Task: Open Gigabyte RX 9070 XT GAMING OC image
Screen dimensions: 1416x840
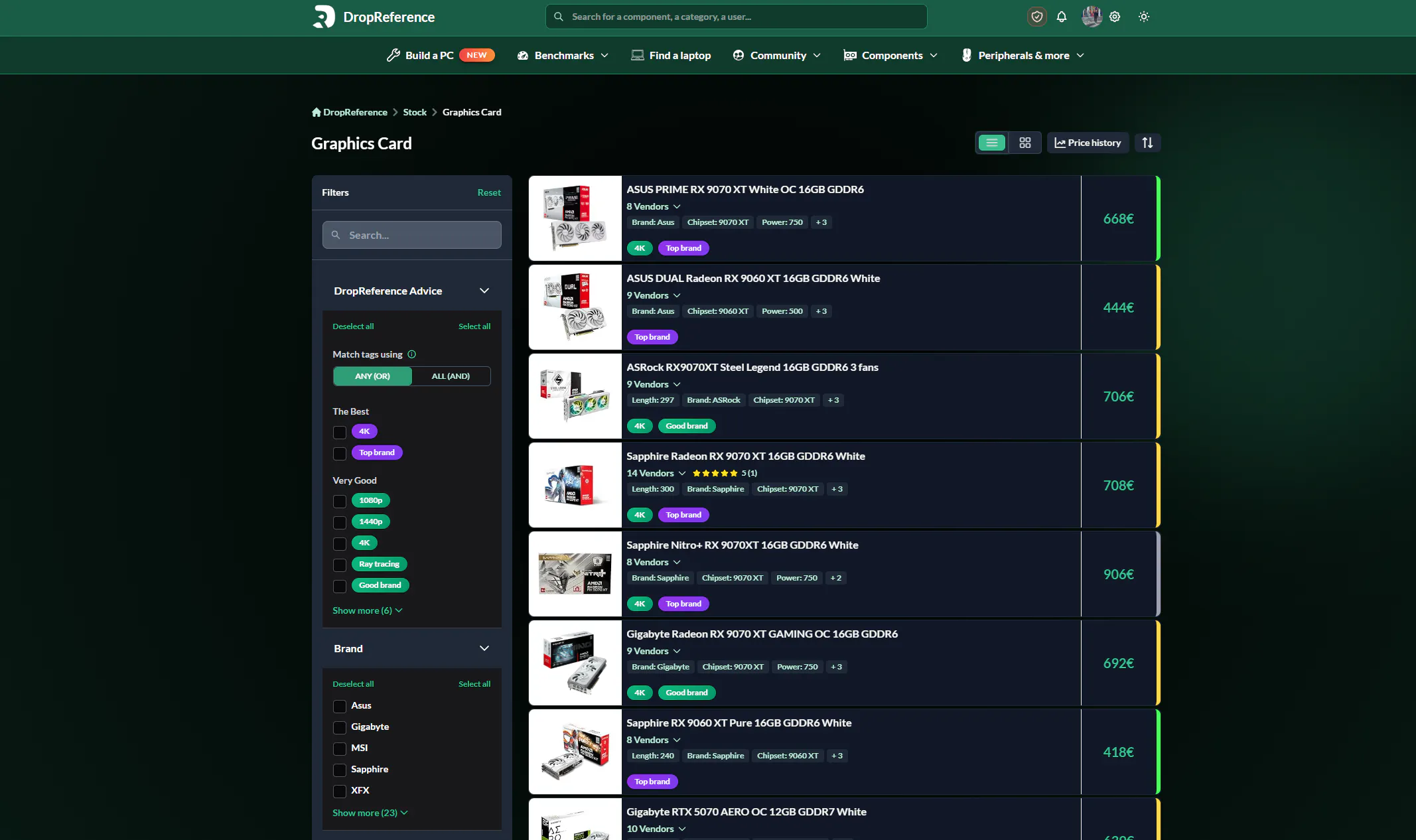Action: click(575, 663)
